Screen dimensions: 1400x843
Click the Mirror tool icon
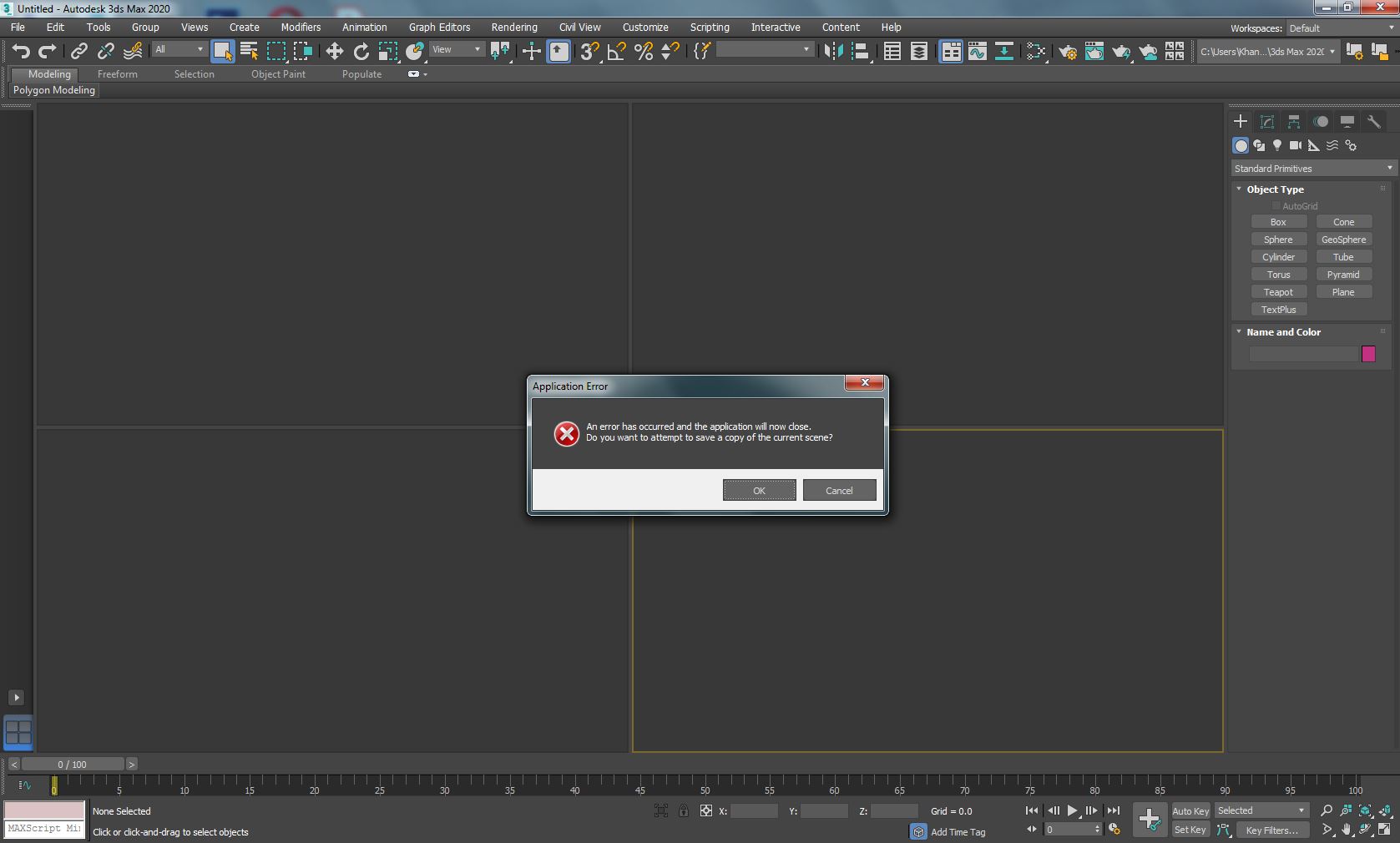point(833,51)
